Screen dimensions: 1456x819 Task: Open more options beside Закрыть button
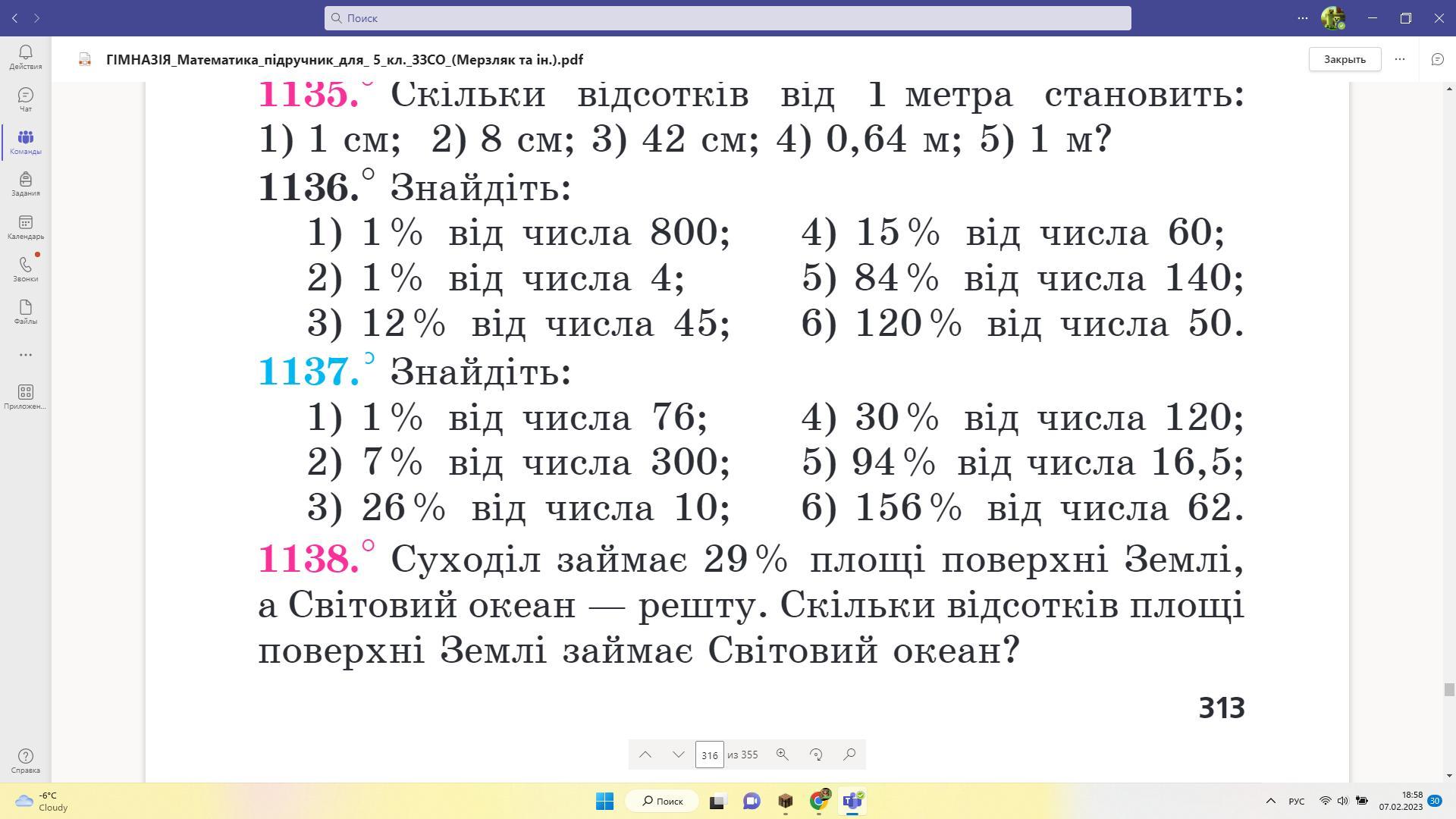tap(1400, 59)
